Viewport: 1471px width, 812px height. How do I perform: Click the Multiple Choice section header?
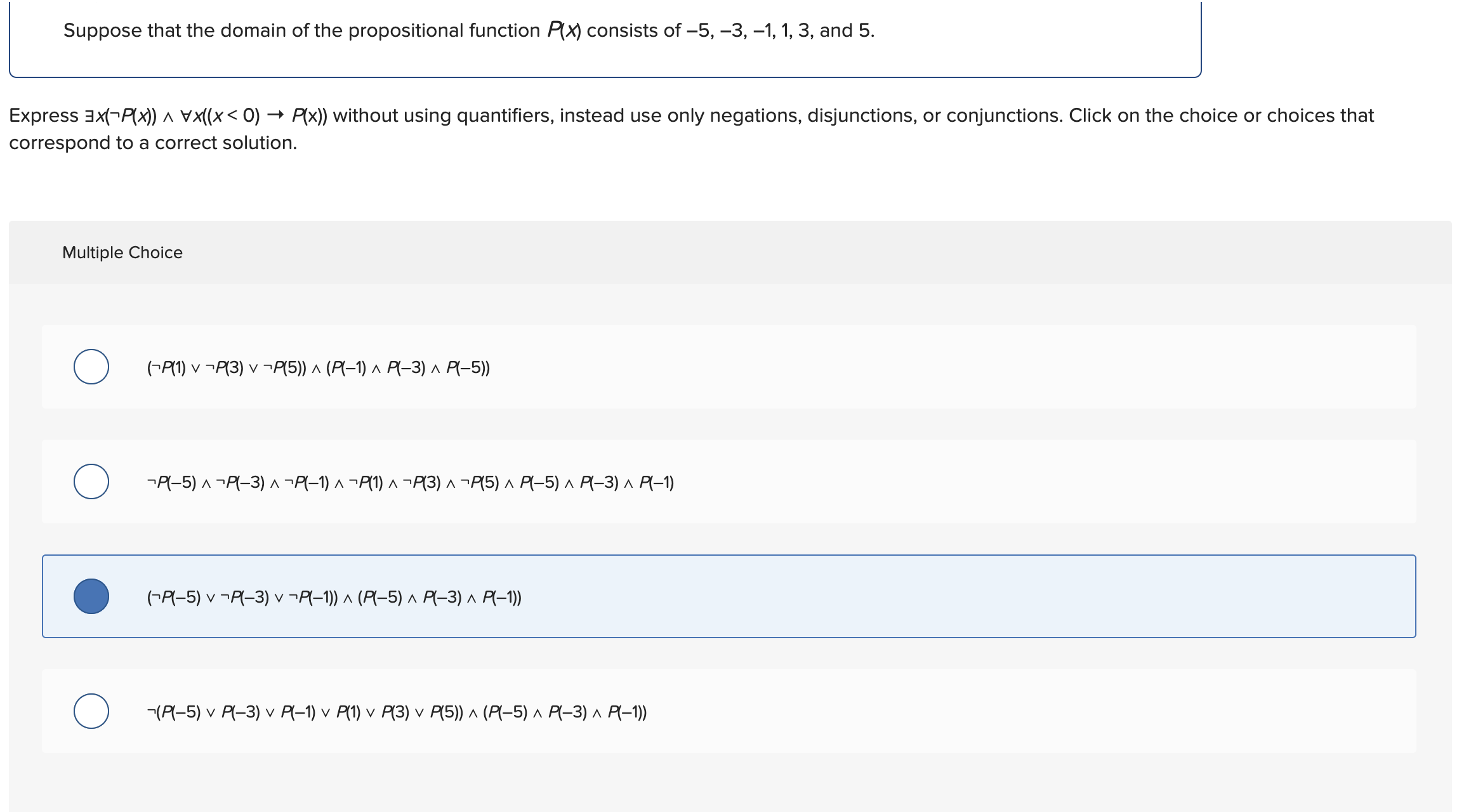click(x=122, y=252)
